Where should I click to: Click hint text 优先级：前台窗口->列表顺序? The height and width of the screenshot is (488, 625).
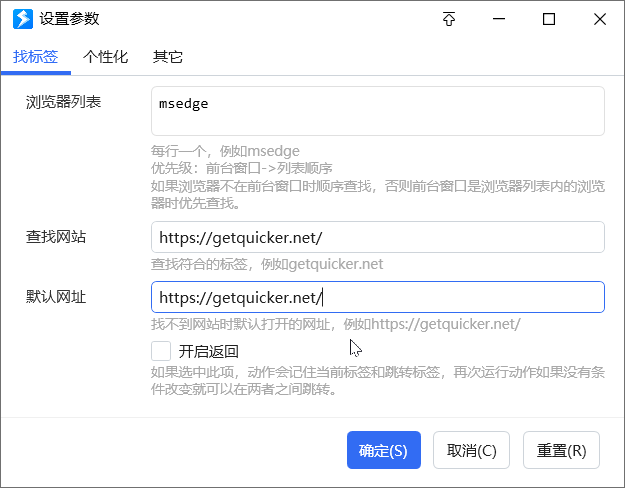click(242, 169)
